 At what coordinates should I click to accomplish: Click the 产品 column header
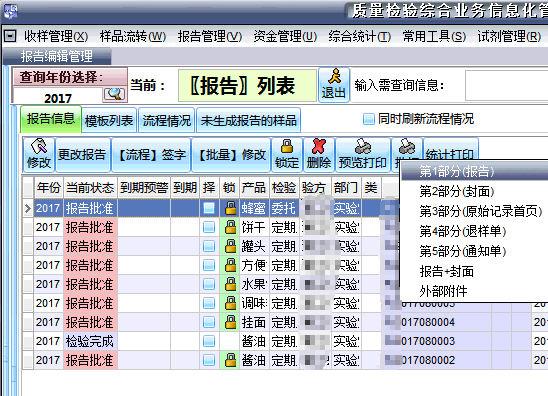(254, 188)
